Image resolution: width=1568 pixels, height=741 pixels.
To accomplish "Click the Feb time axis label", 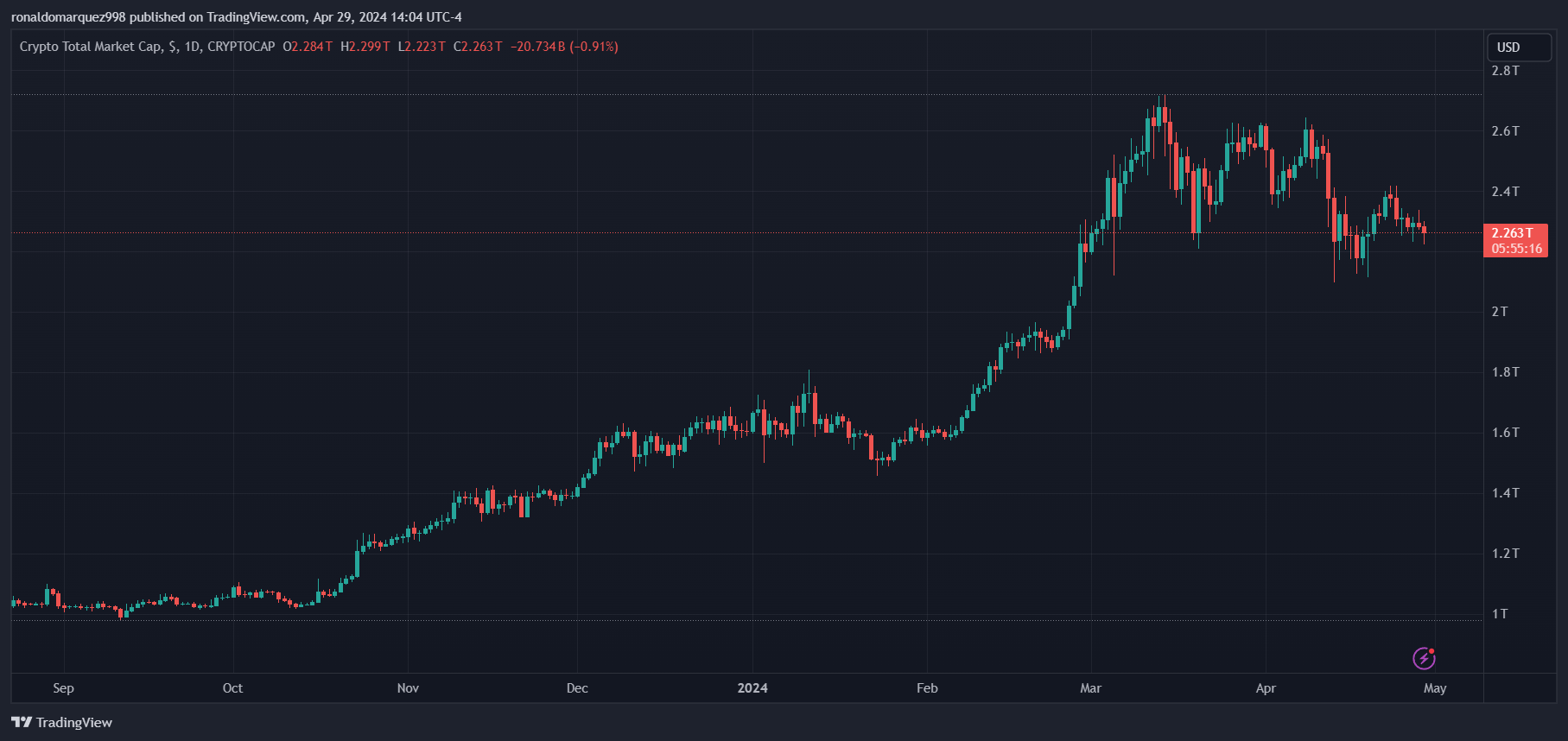I will click(927, 688).
